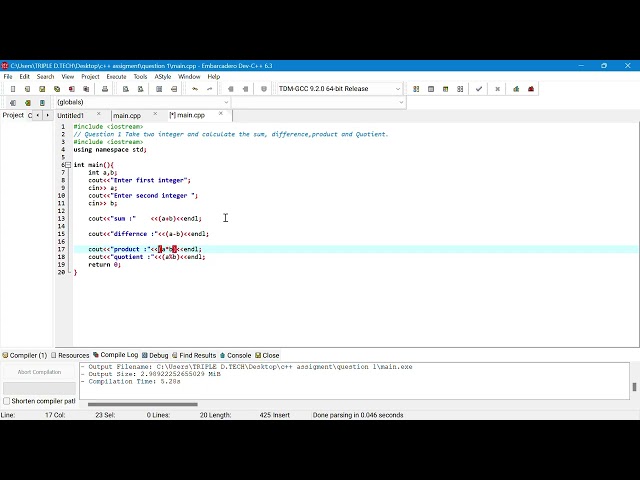Click the Redo toolbar icon

209,89
